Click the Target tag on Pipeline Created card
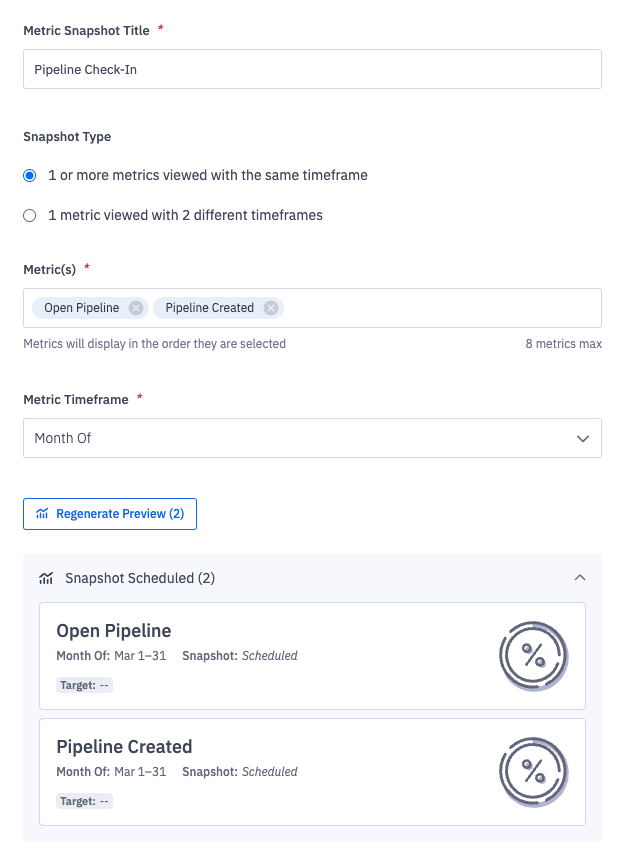Image resolution: width=628 pixels, height=855 pixels. [x=84, y=801]
